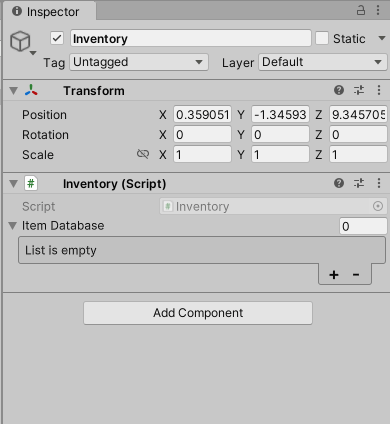Viewport: 390px width, 424px height.
Task: Open Inventory (Script) presets icon
Action: pos(359,183)
